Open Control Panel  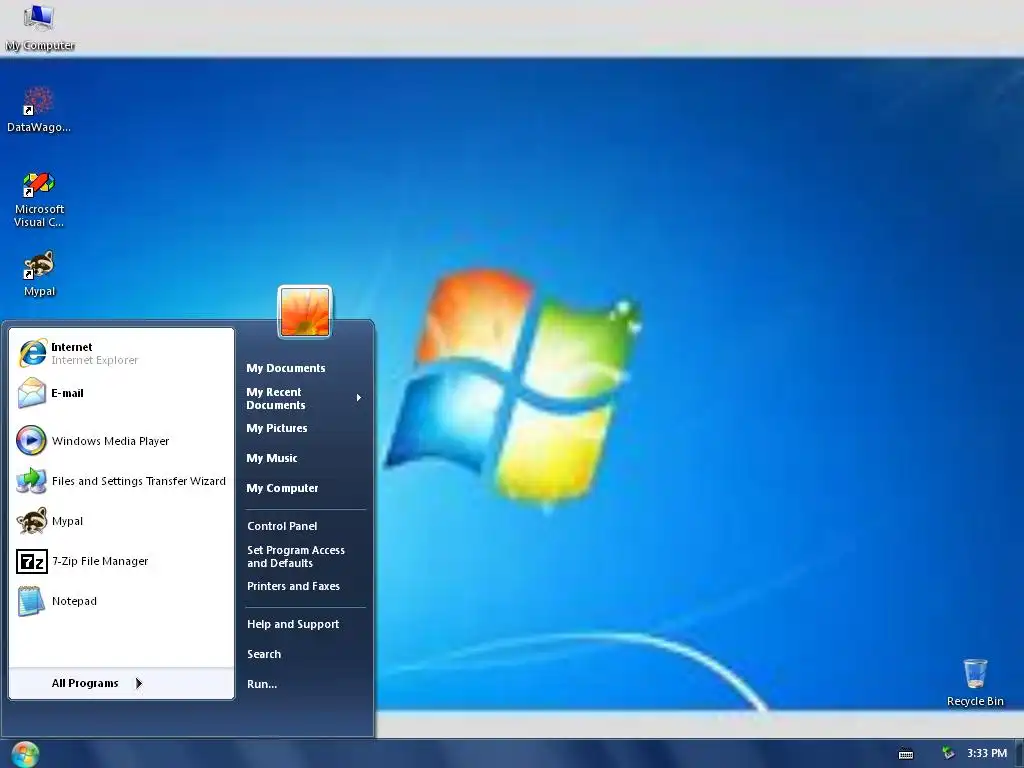tap(304, 526)
